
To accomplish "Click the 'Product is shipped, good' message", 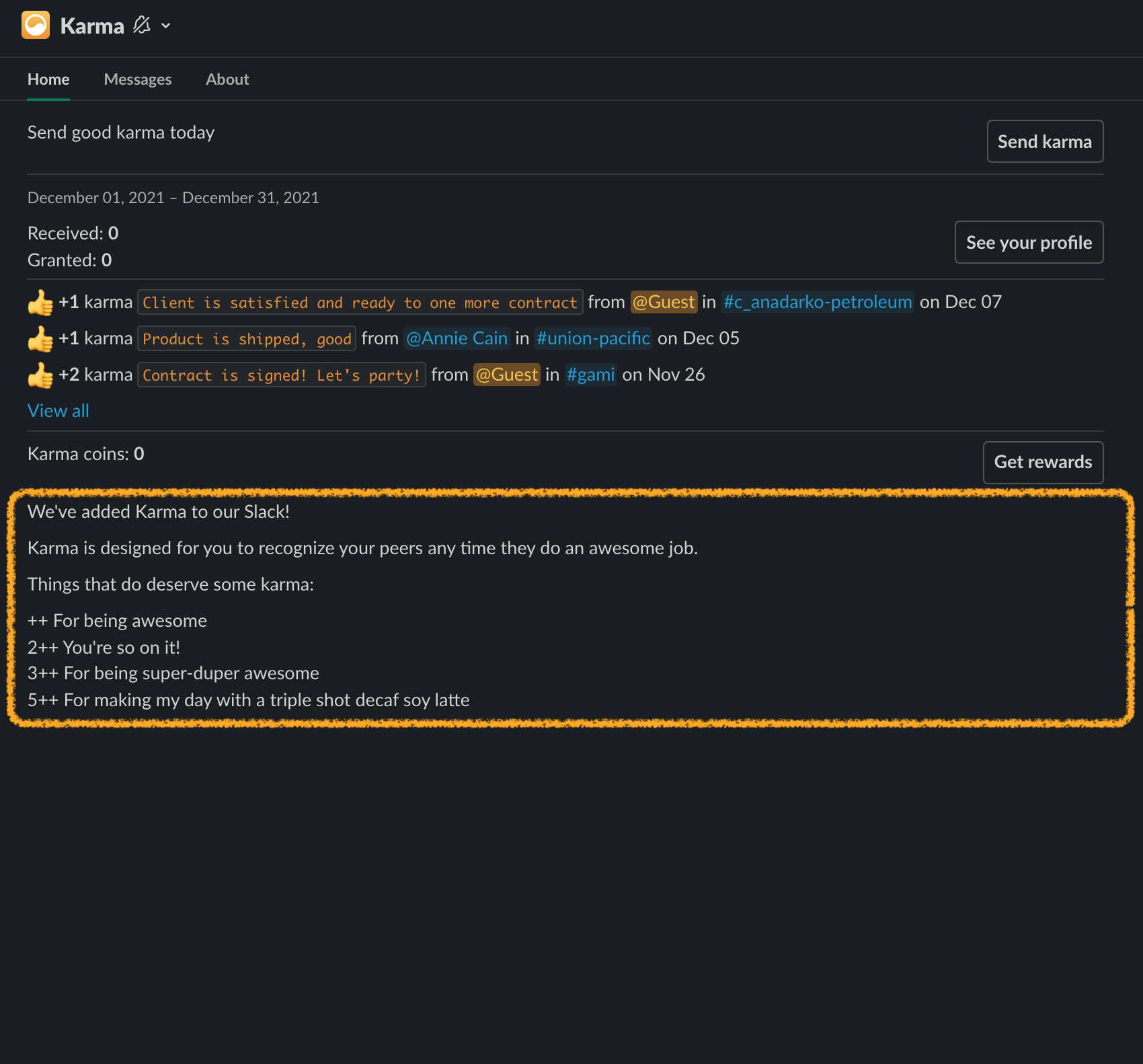I will coord(247,339).
